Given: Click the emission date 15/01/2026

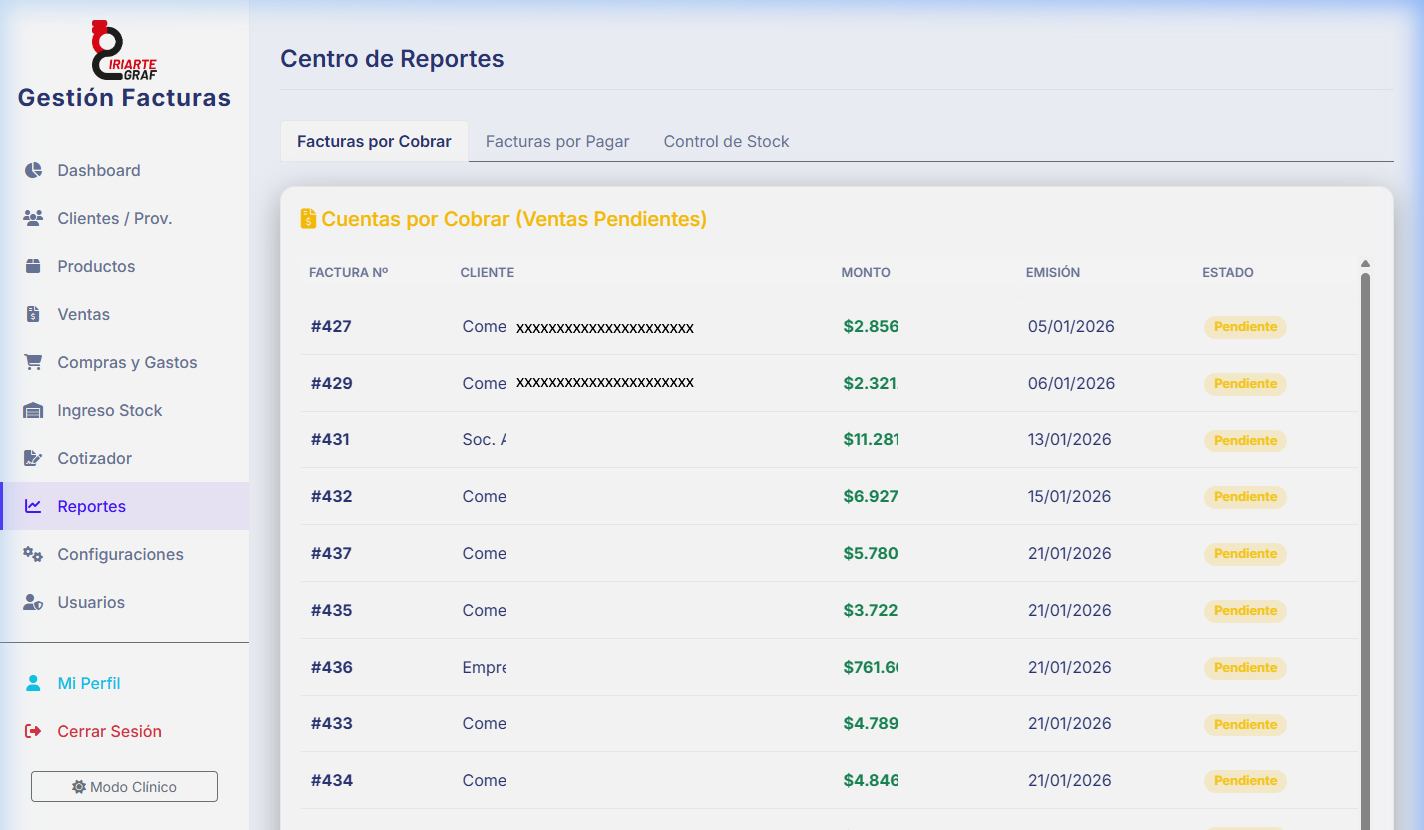Looking at the screenshot, I should 1069,496.
